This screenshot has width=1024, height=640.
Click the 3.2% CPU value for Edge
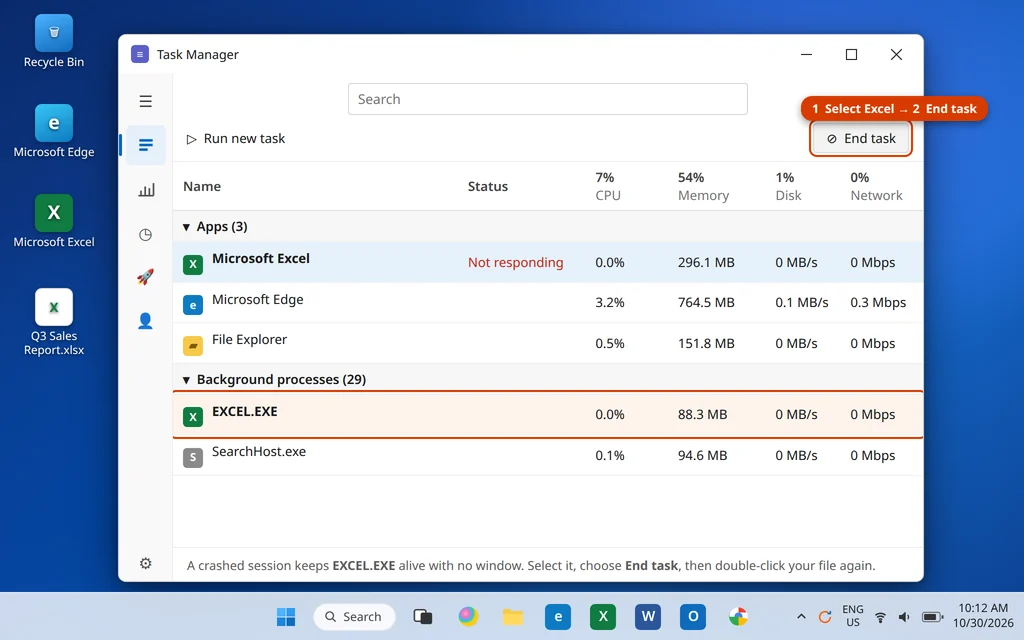coord(610,302)
